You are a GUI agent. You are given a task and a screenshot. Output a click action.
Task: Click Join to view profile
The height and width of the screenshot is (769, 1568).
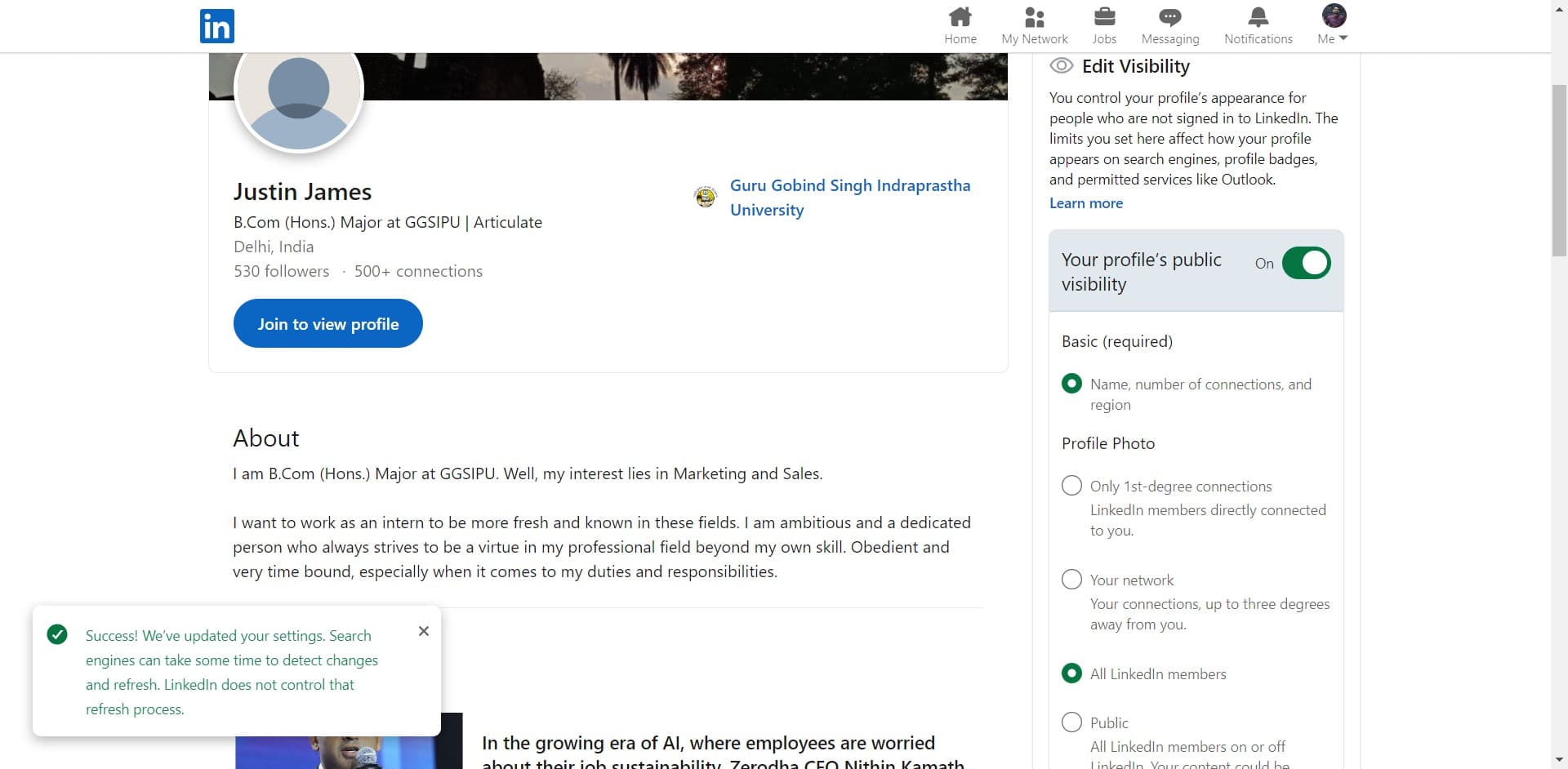(327, 323)
